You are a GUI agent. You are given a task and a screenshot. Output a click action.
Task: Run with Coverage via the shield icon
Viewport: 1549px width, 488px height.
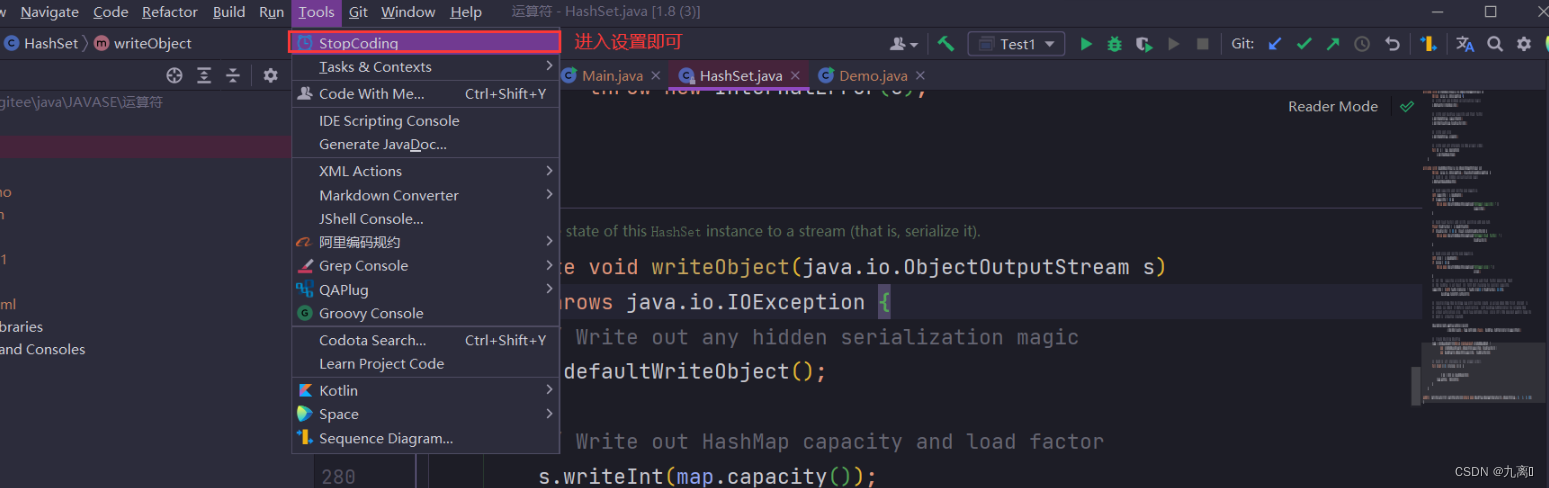(1144, 44)
